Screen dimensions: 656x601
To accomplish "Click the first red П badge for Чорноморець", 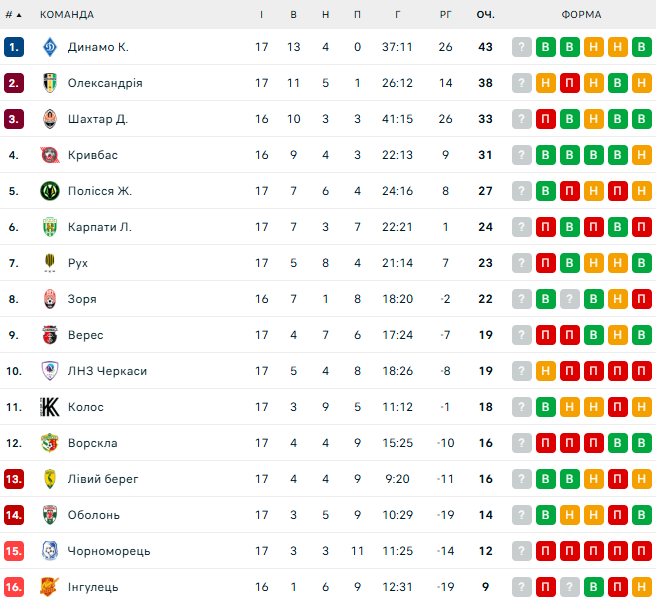I will pos(545,551).
